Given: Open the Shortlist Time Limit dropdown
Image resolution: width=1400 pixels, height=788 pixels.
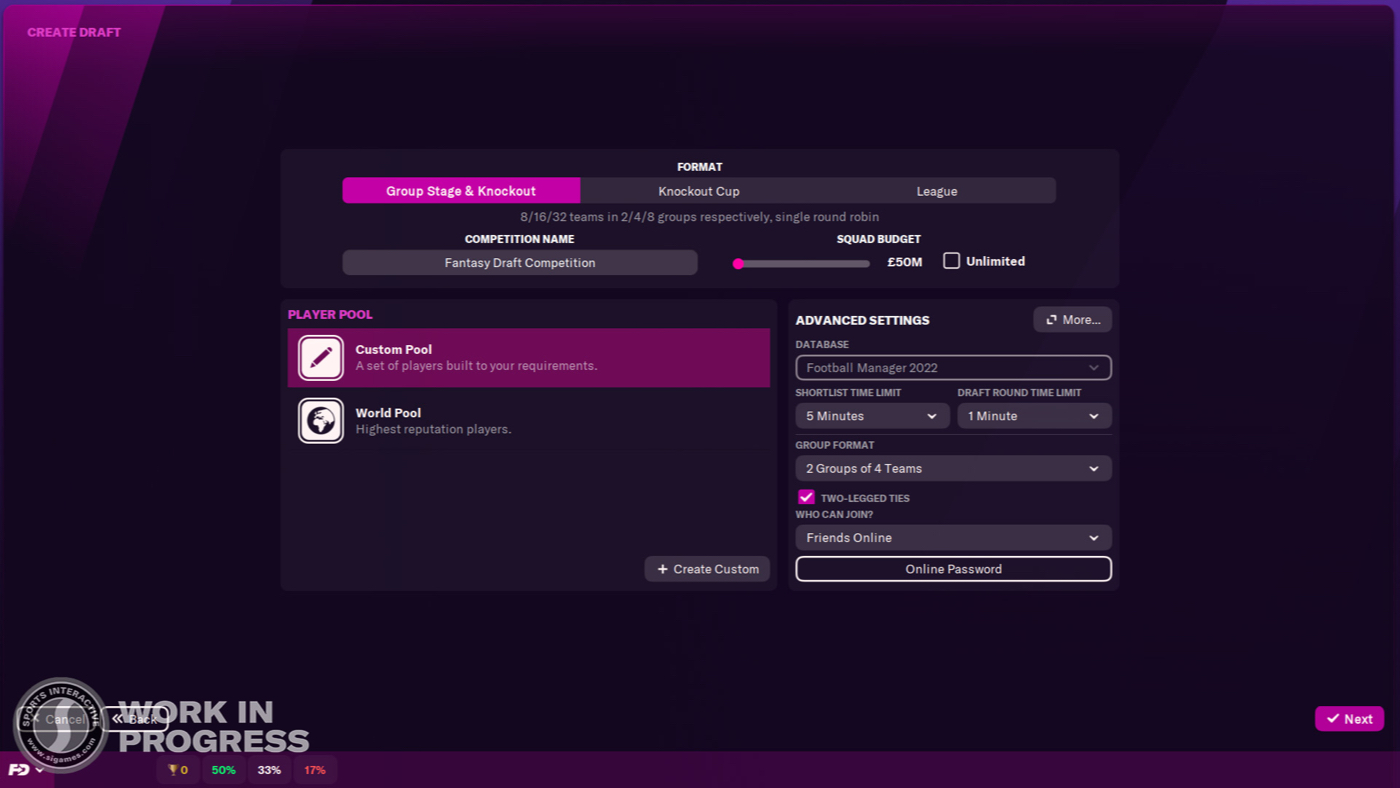Looking at the screenshot, I should 872,416.
